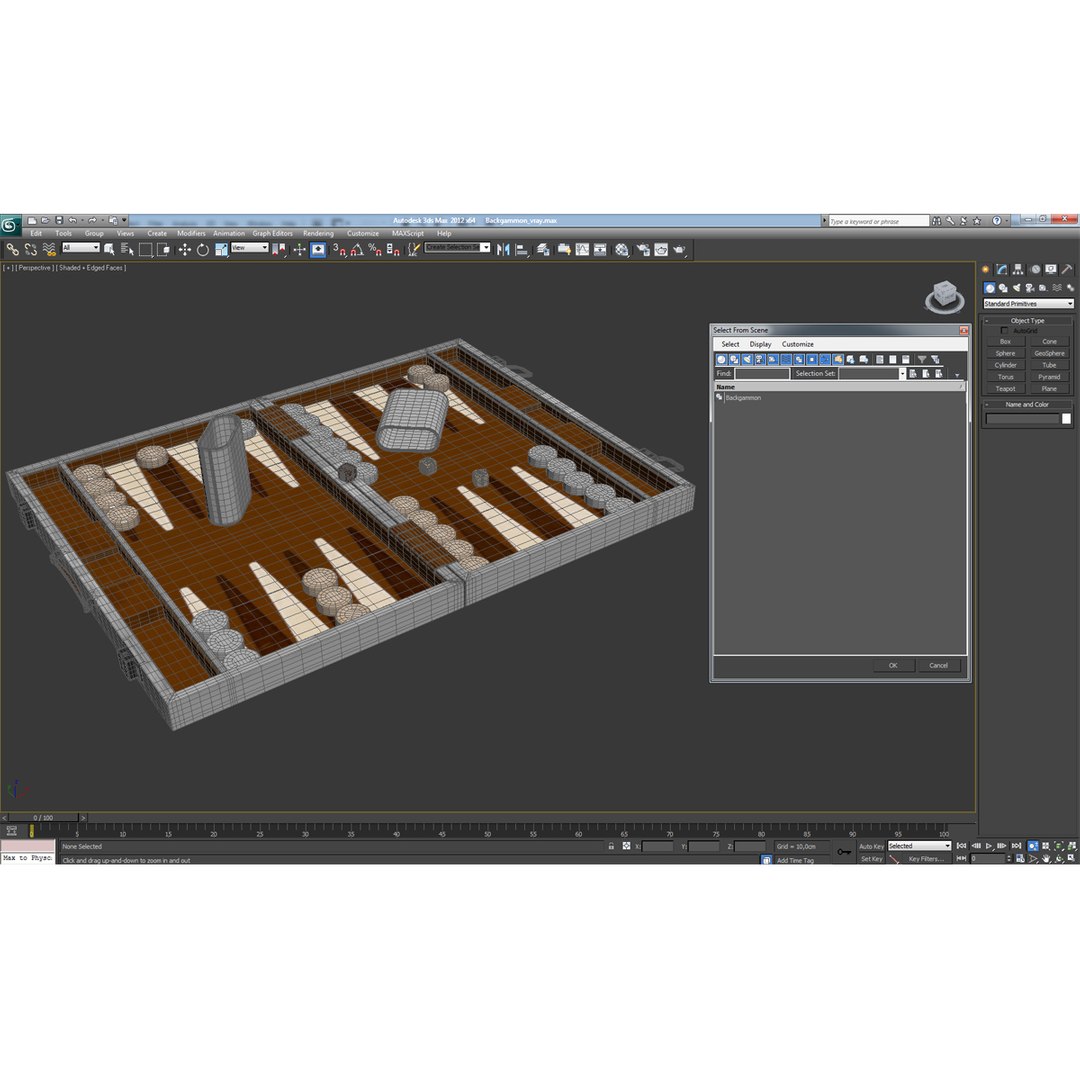Click the Set Keys key icon

844,852
